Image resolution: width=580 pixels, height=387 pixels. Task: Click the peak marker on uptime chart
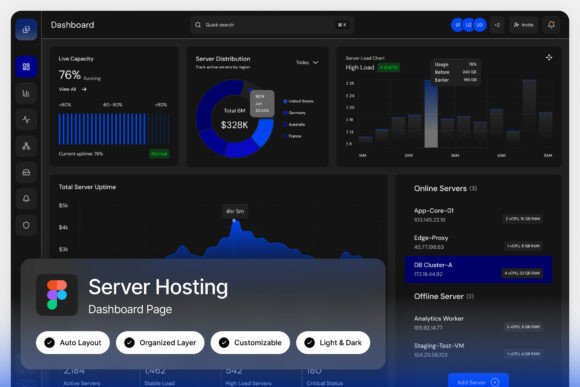click(234, 221)
